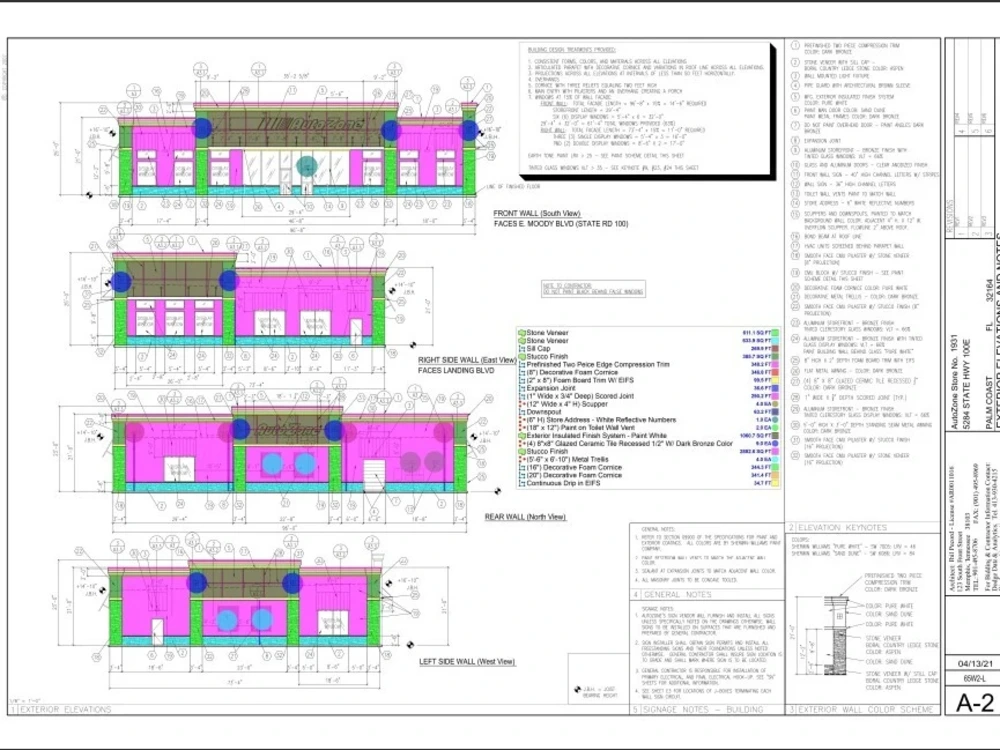Select the Expansion Joint legend label

[551, 388]
